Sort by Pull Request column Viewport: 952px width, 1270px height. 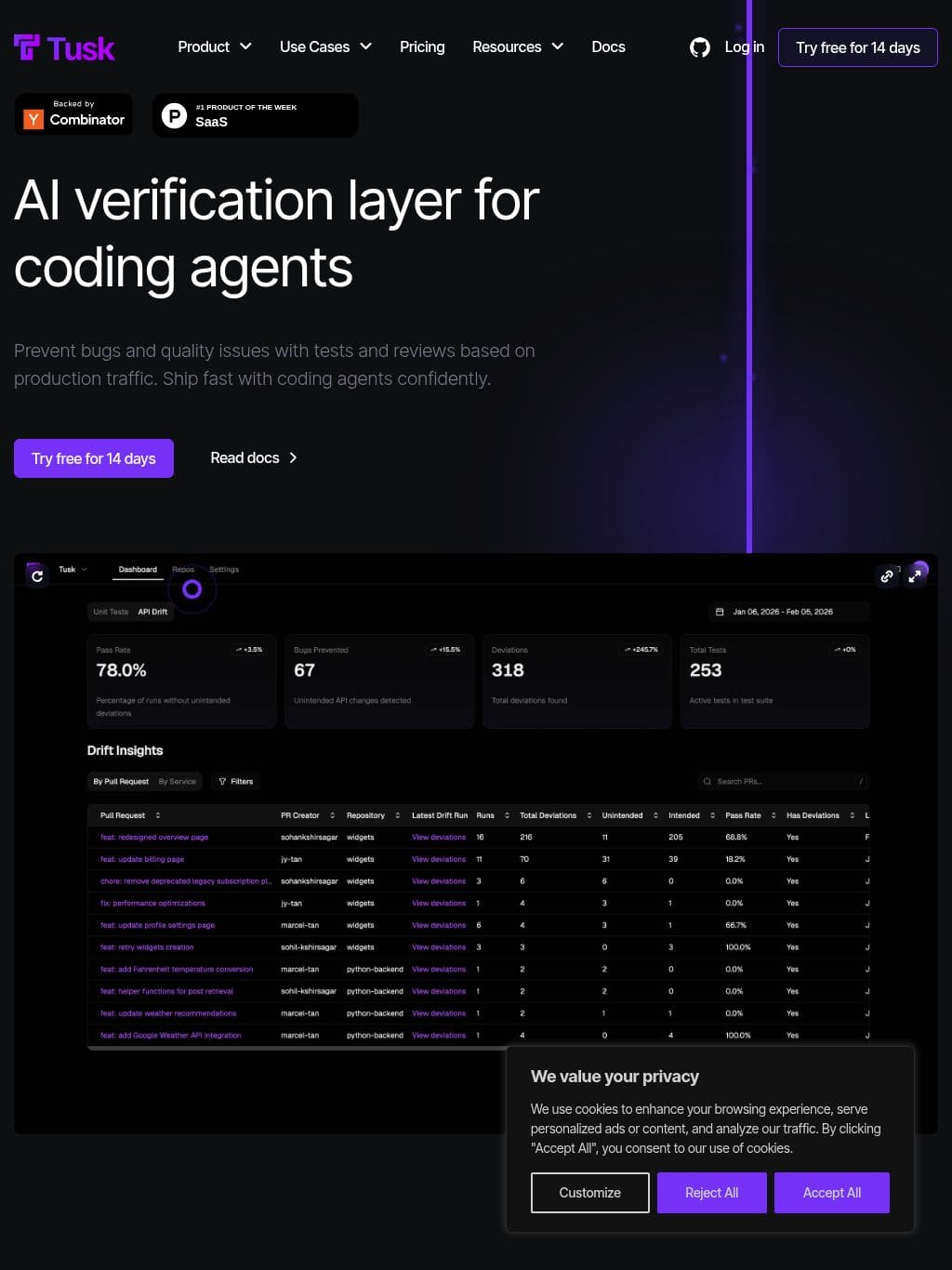(130, 815)
